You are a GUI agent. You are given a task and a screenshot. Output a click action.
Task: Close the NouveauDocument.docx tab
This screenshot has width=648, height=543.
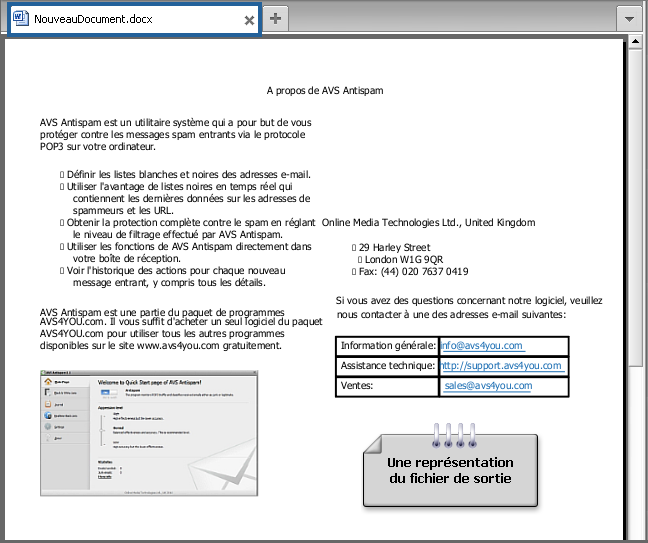[x=249, y=20]
